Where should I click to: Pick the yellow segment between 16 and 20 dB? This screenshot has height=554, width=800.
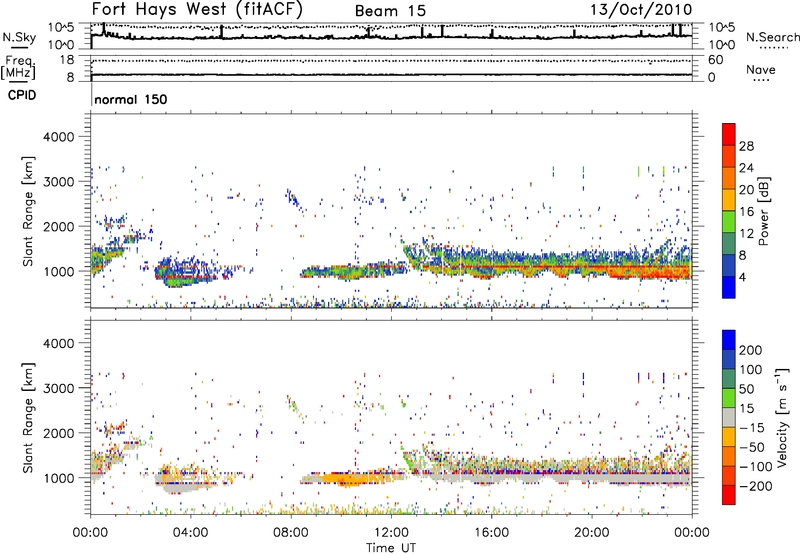[729, 200]
